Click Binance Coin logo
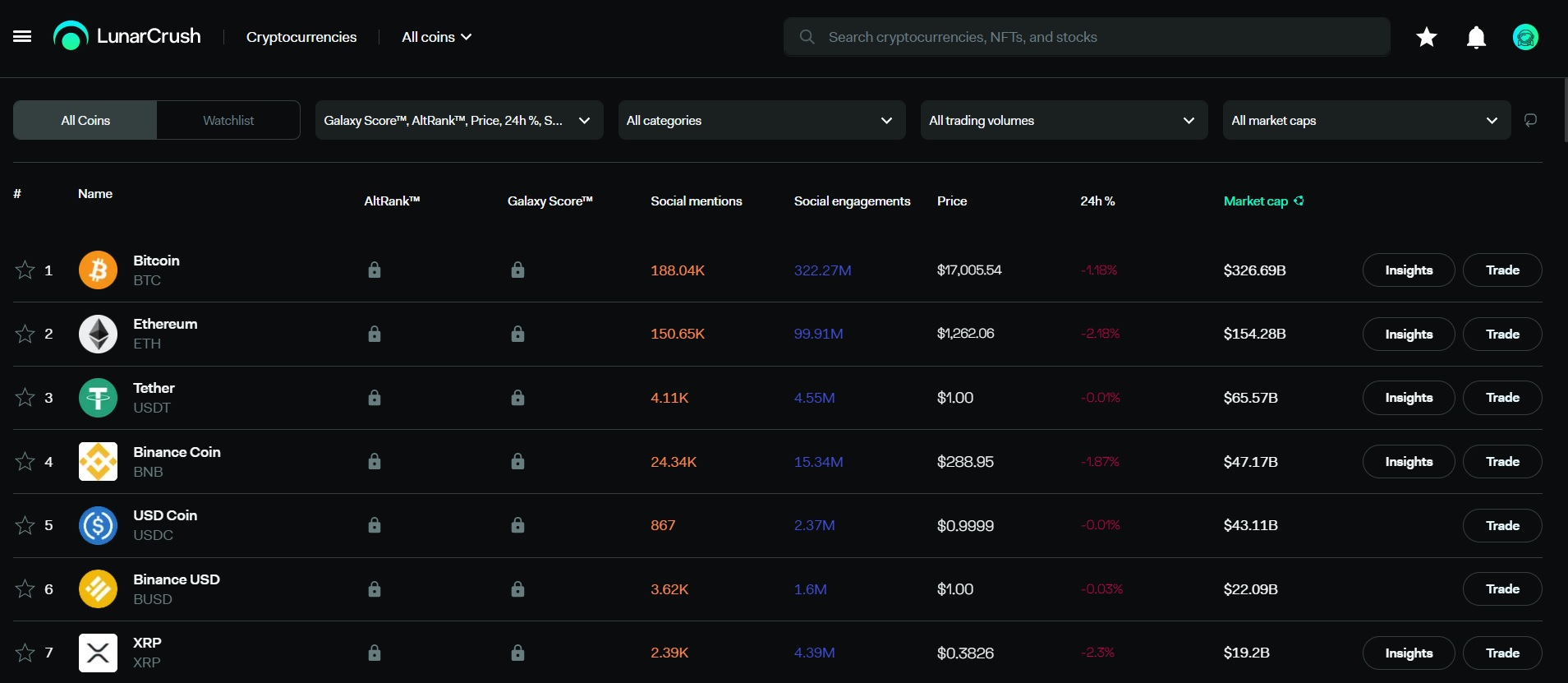 pyautogui.click(x=98, y=462)
